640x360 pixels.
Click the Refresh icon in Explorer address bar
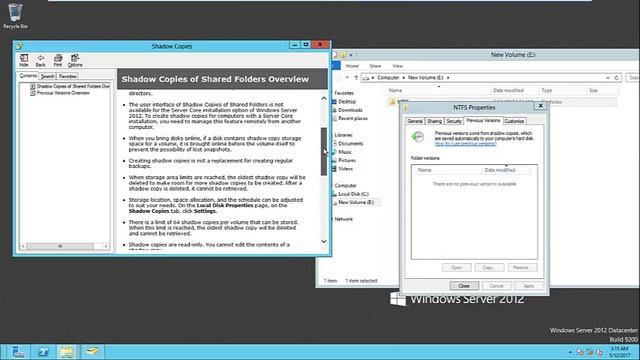(x=617, y=78)
